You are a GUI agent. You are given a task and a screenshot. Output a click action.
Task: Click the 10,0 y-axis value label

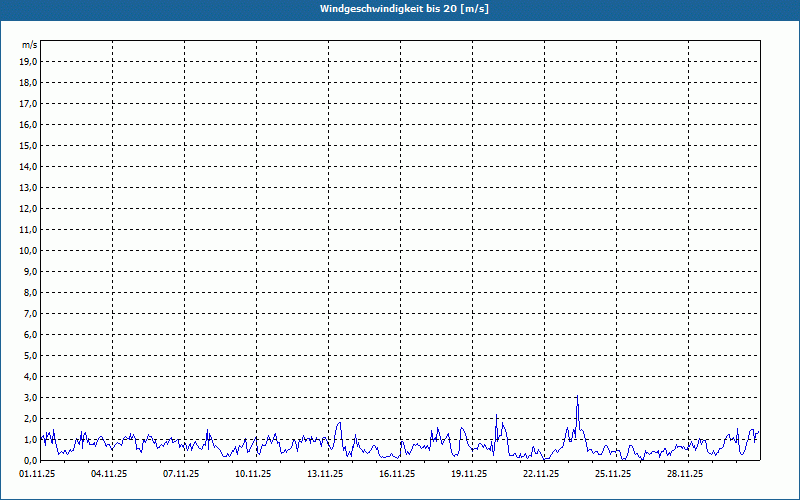29,250
